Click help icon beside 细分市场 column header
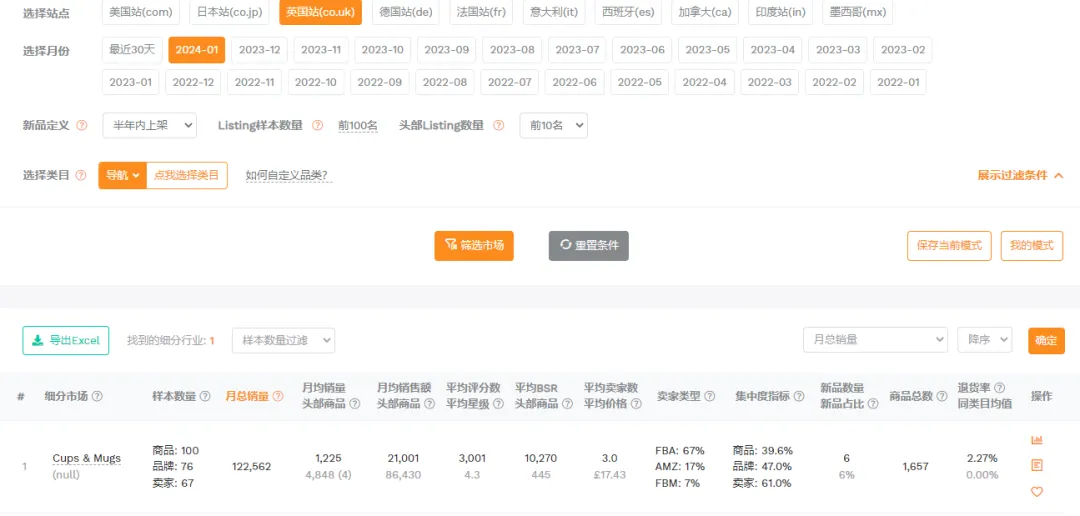 point(97,396)
